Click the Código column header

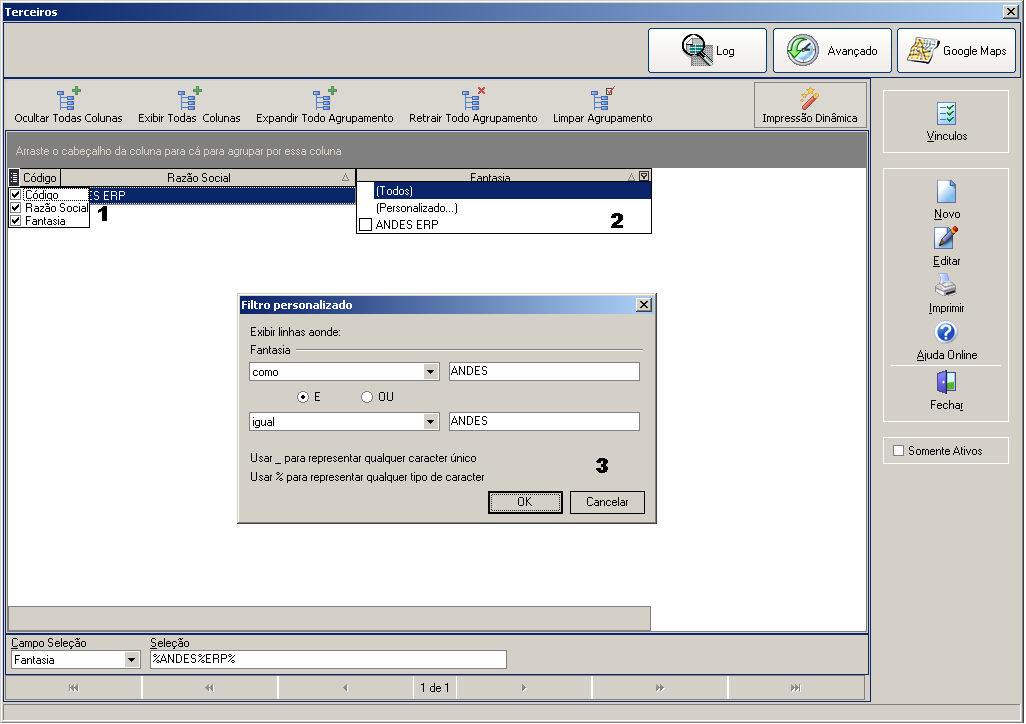(40, 177)
